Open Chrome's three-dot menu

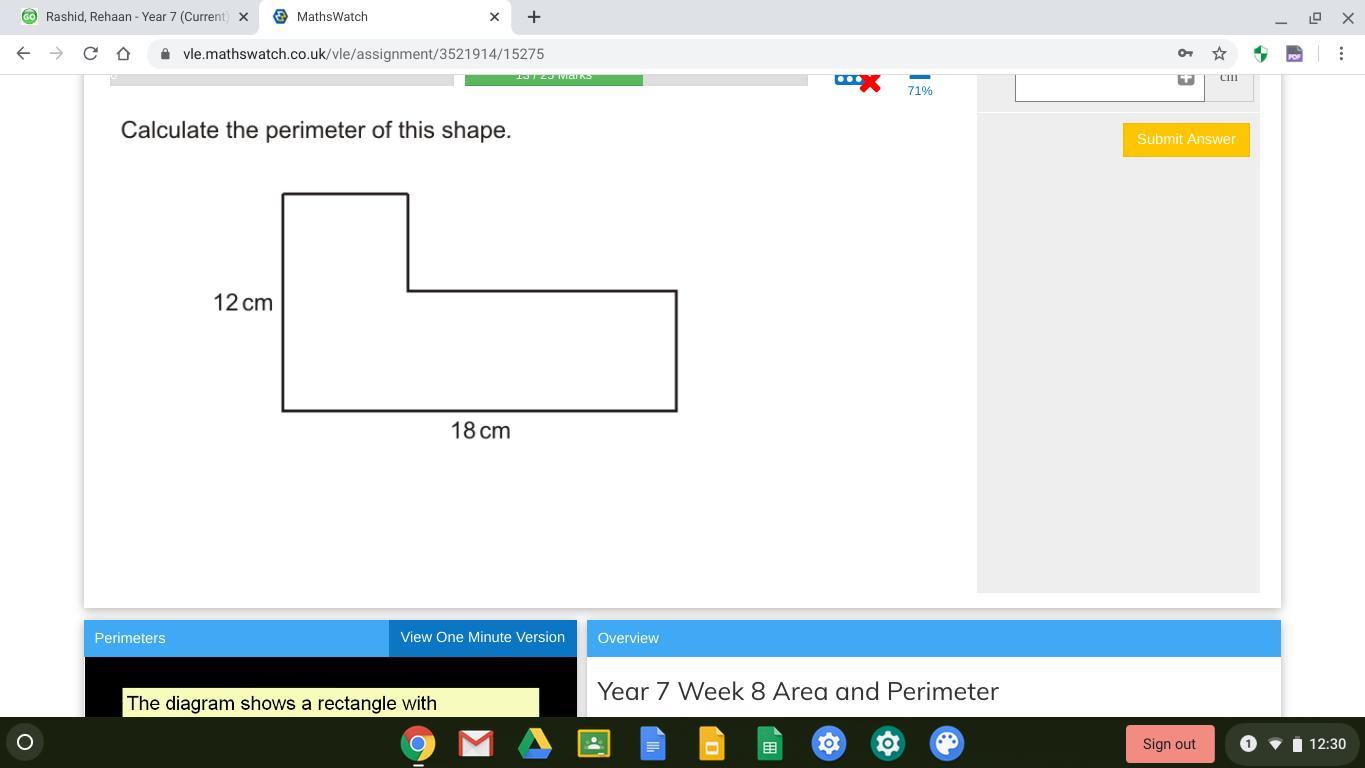1341,53
